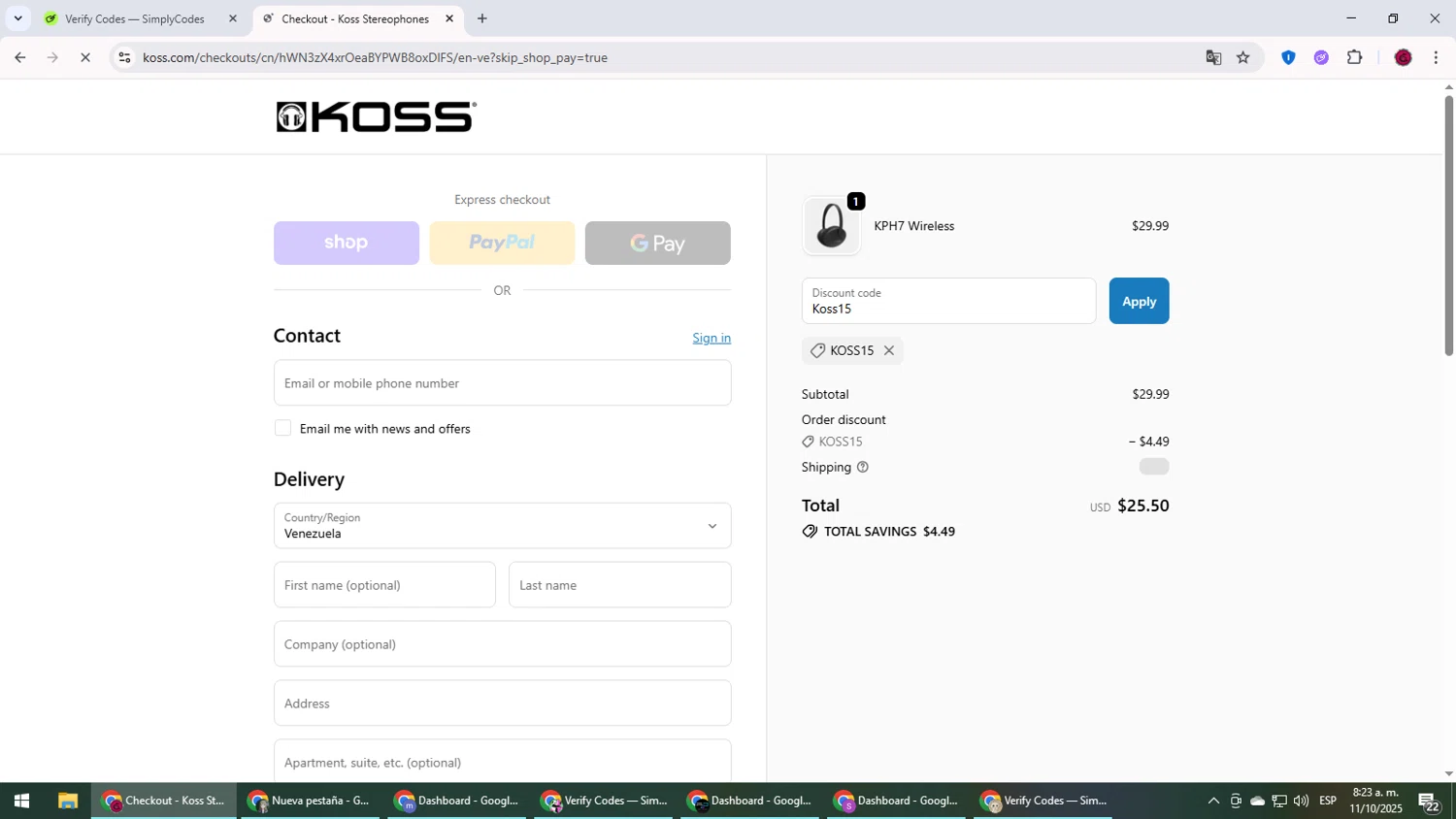Open File Explorer from the taskbar
The width and height of the screenshot is (1456, 819).
[x=67, y=801]
